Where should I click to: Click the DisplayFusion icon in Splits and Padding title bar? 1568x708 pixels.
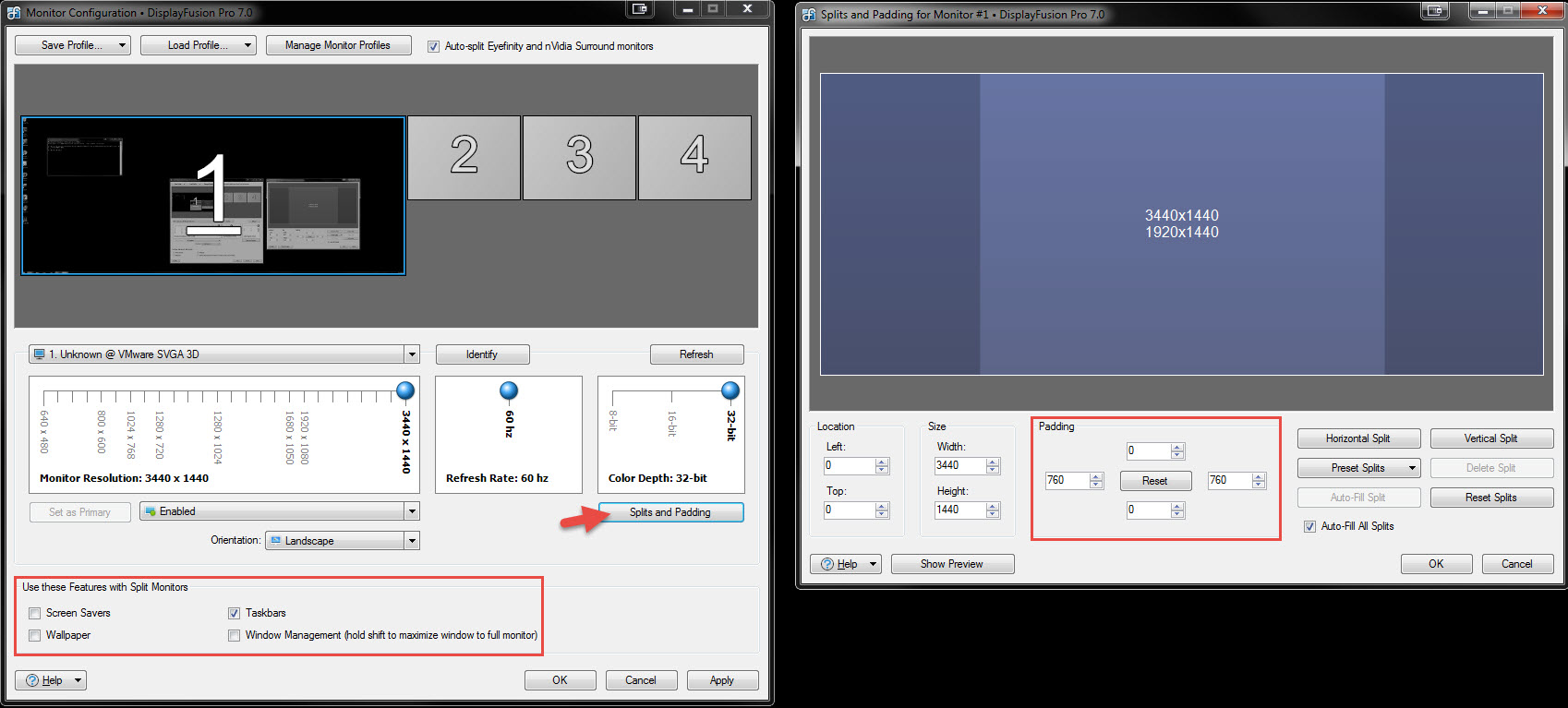[x=809, y=15]
